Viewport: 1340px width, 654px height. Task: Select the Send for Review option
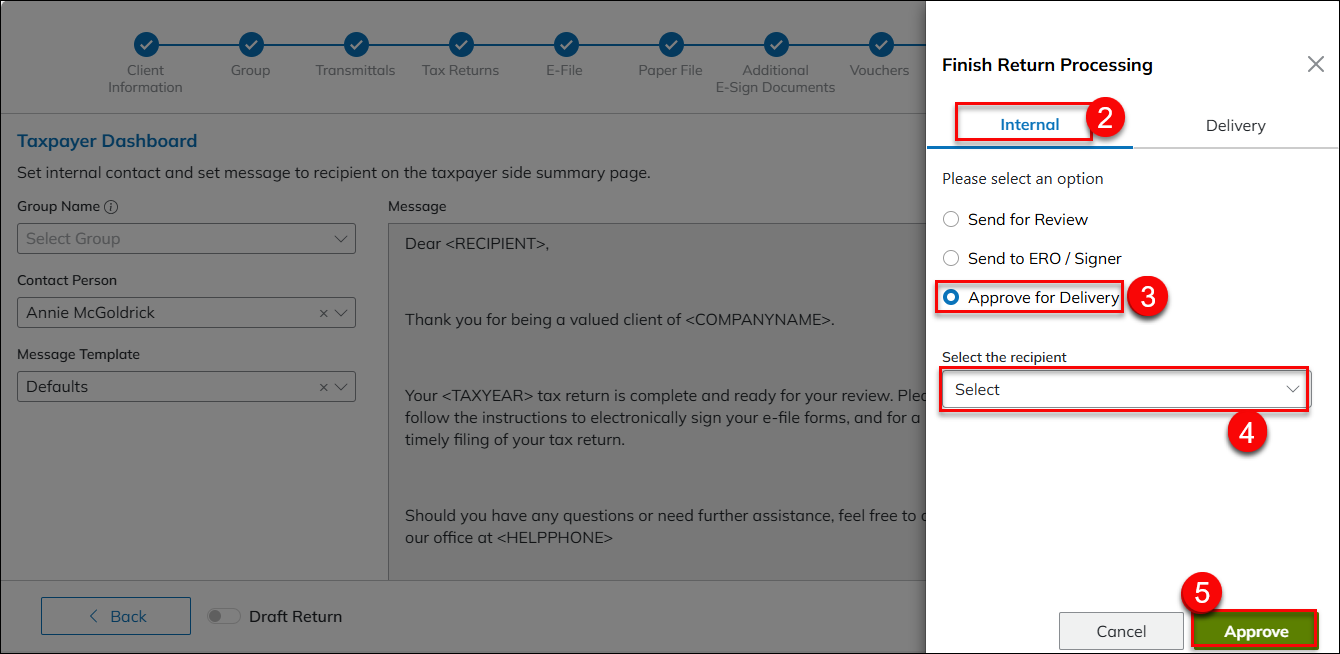pyautogui.click(x=951, y=220)
